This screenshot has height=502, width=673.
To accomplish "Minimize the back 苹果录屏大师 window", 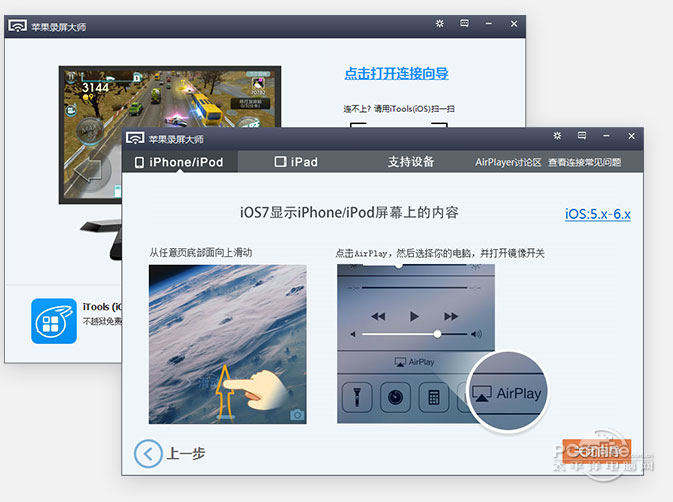I will [x=488, y=24].
